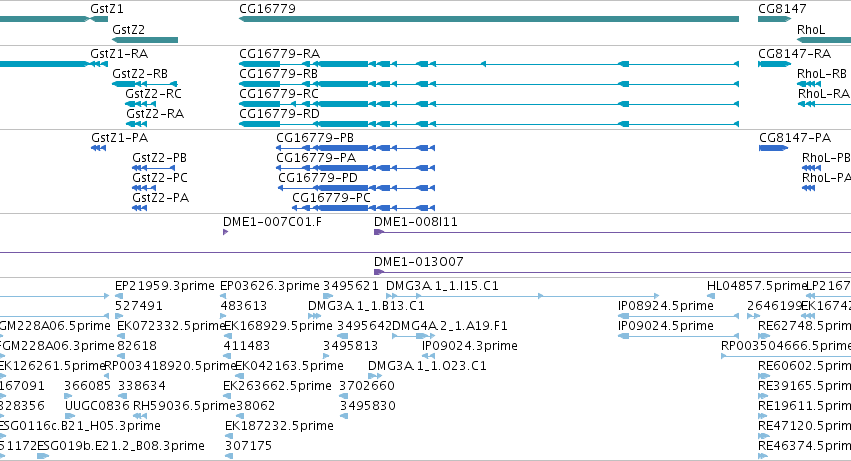This screenshot has width=851, height=461.
Task: Select DMG3A.1_1.O23.C1 feature label
Action: (427, 366)
